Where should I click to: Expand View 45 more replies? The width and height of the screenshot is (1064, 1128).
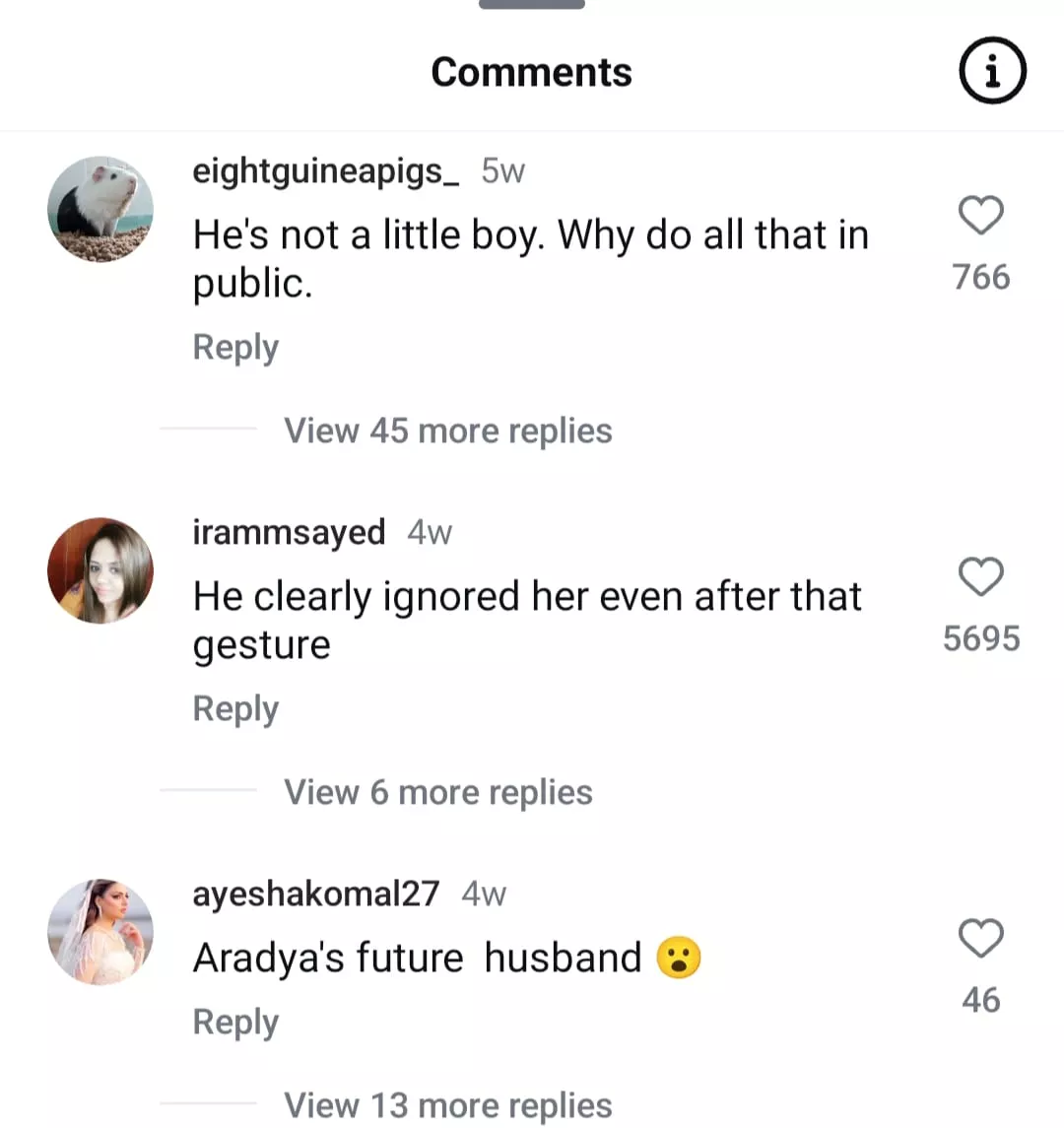coord(448,431)
